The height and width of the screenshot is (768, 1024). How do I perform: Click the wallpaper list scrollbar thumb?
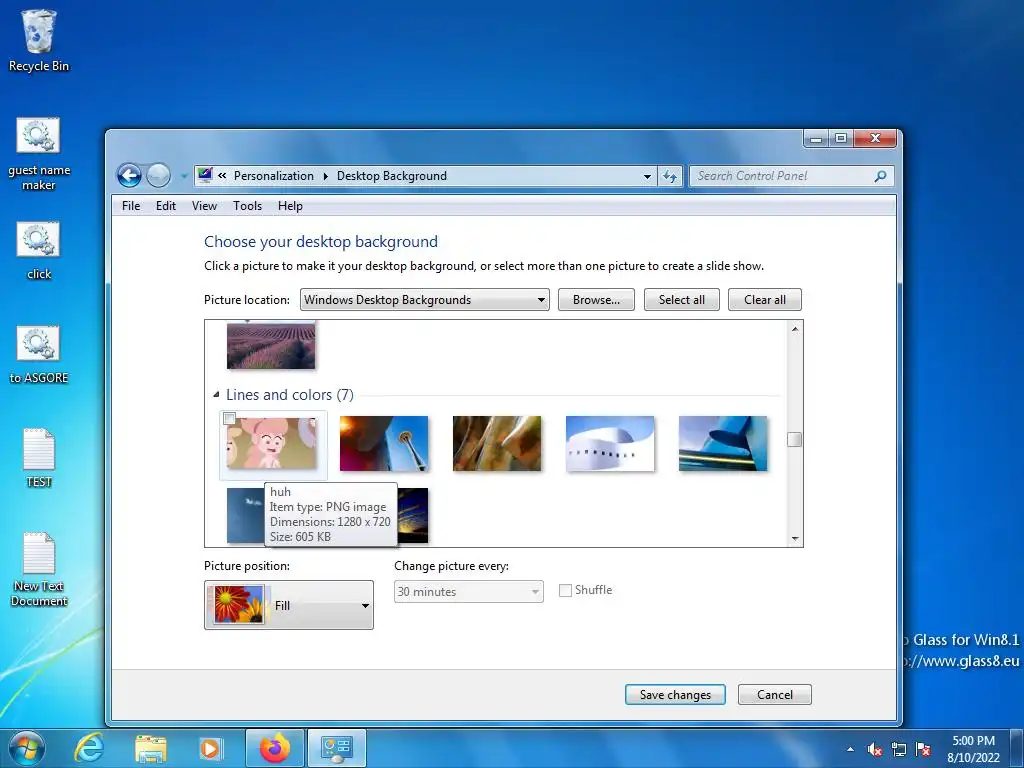tap(794, 440)
